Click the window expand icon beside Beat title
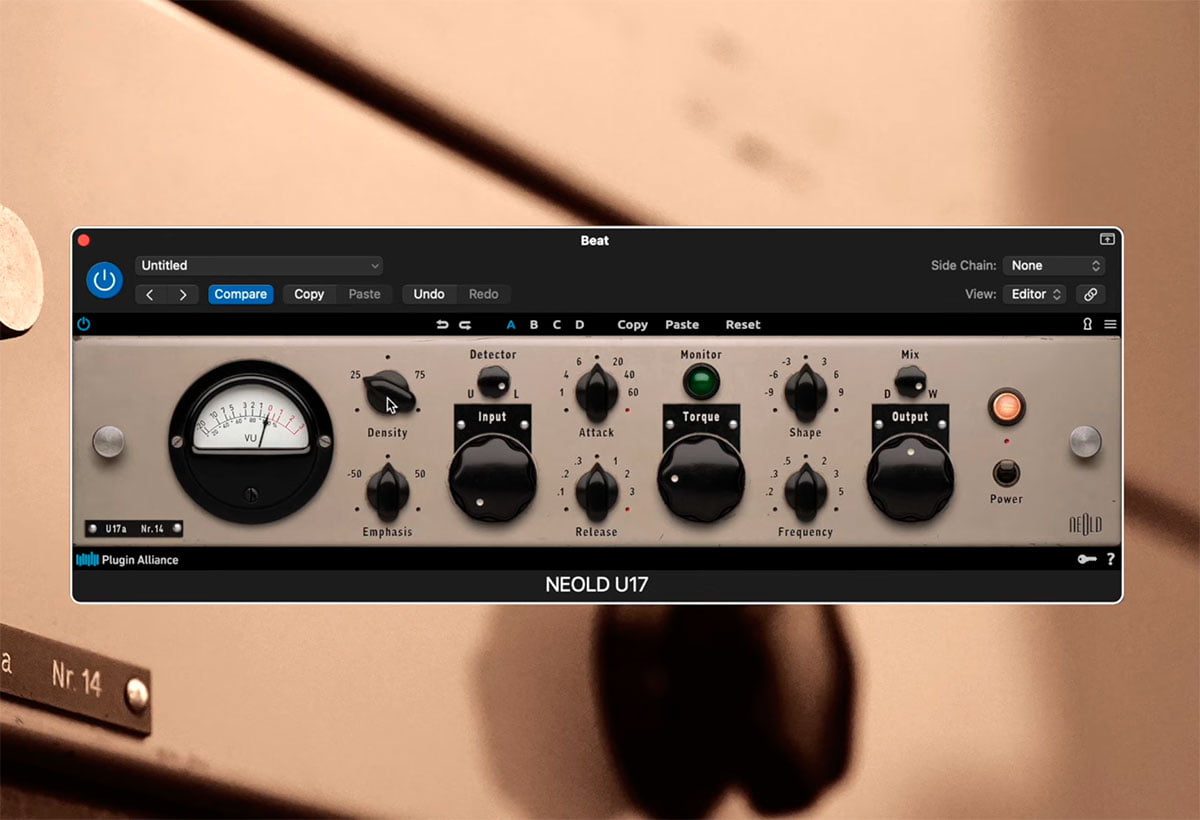Image resolution: width=1200 pixels, height=820 pixels. (x=1107, y=240)
